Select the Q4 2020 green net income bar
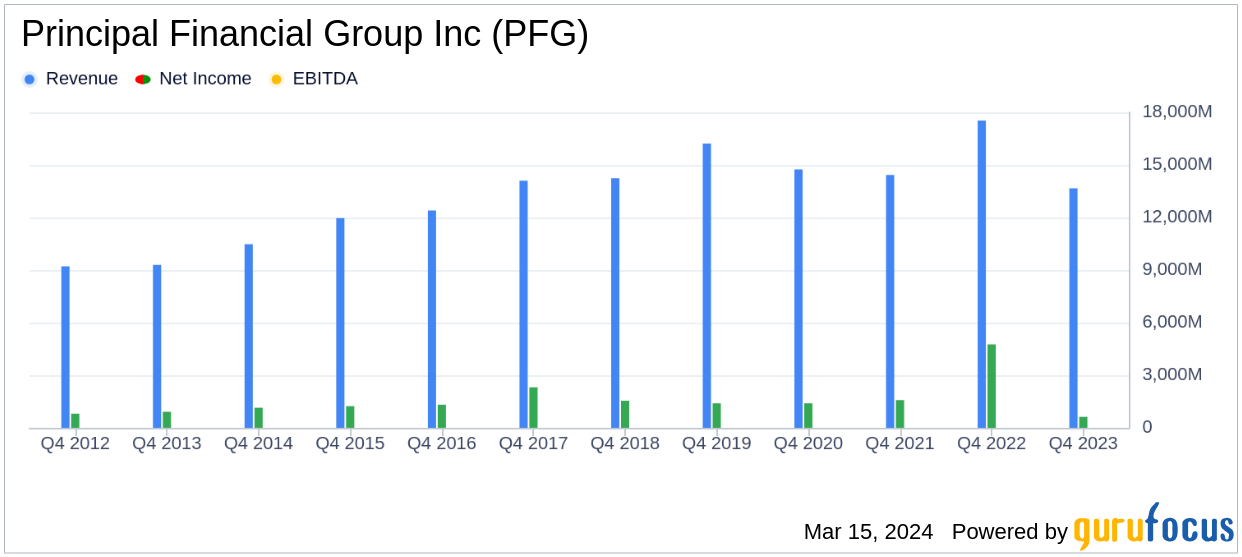 click(x=809, y=416)
